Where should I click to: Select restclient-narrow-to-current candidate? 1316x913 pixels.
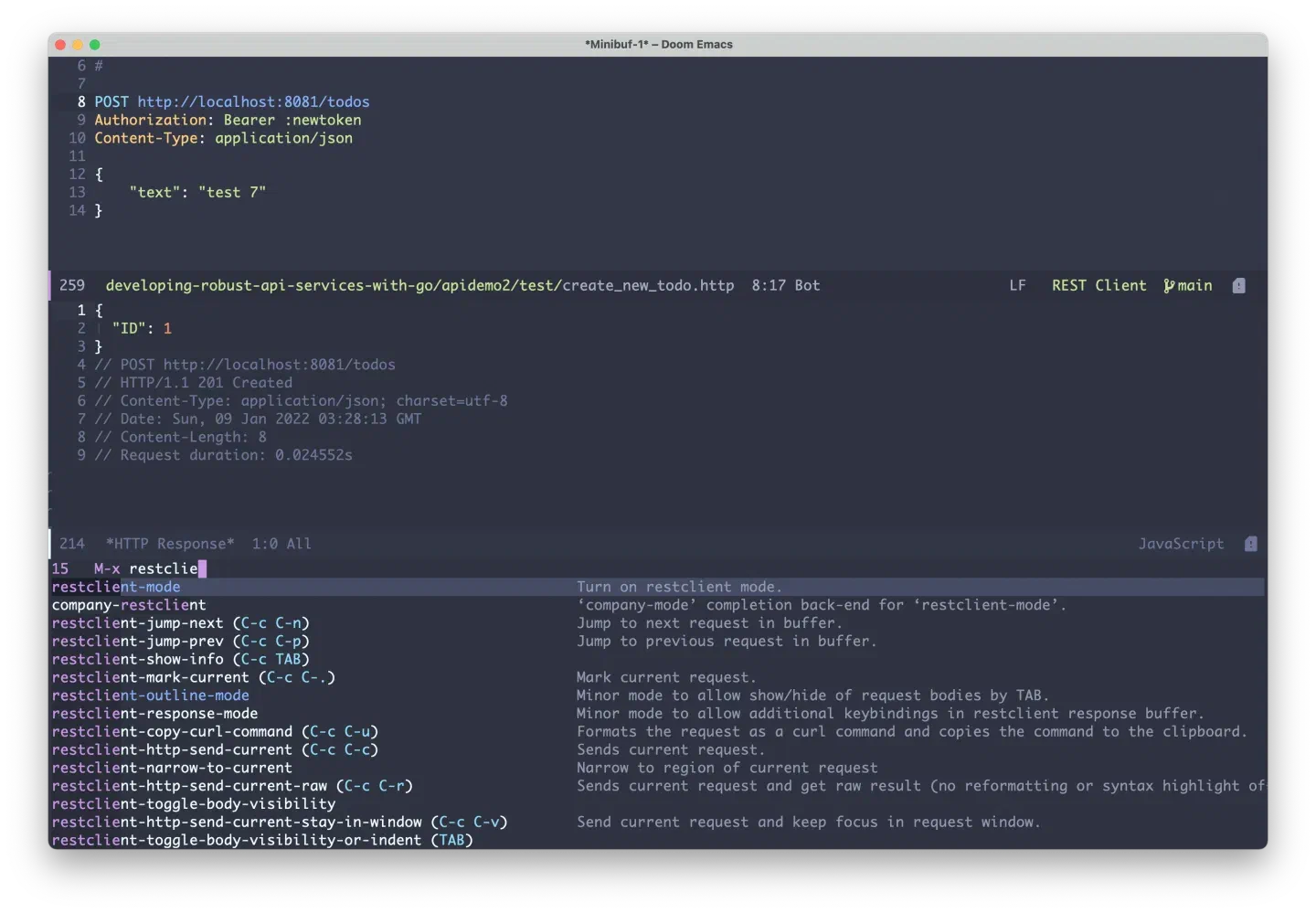(172, 768)
